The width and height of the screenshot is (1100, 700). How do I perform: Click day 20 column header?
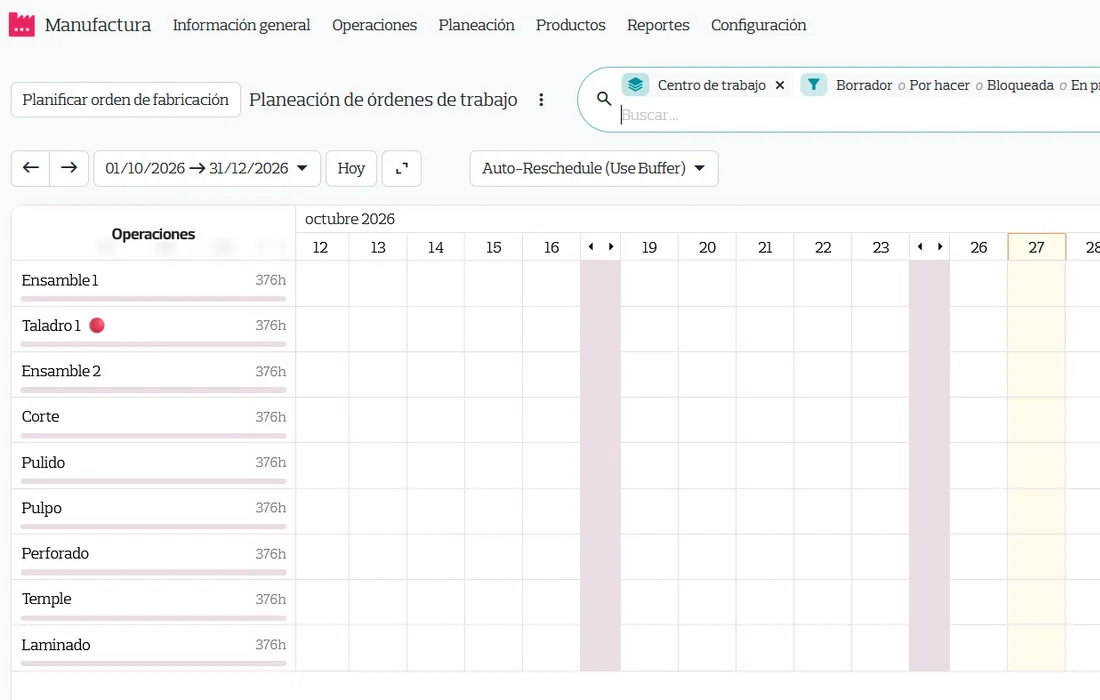pyautogui.click(x=707, y=247)
